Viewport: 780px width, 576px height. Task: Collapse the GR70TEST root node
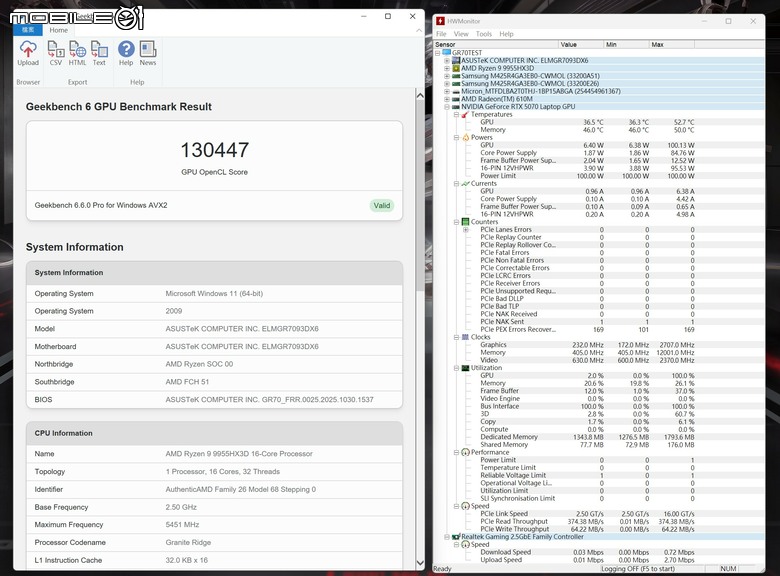click(437, 53)
